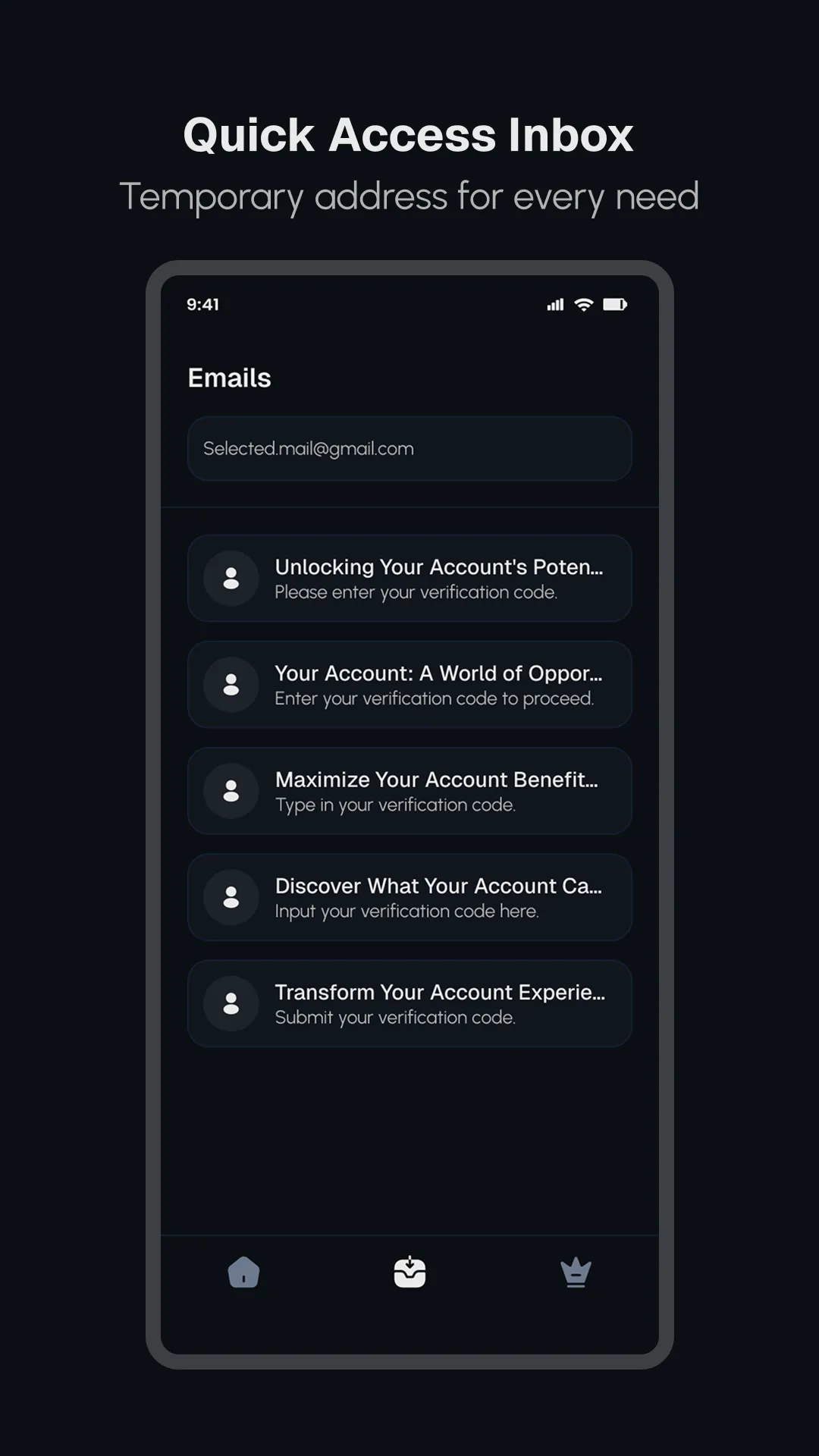Open "Unlocking Your Account's Poten..." email

(x=438, y=567)
